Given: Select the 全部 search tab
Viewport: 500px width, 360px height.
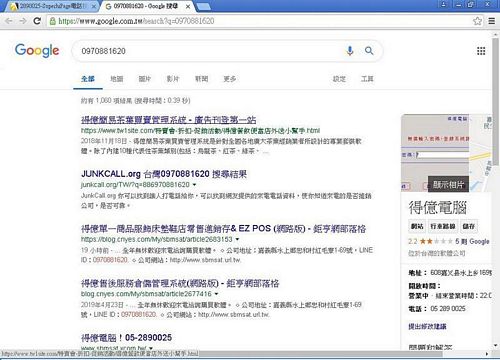Looking at the screenshot, I should point(88,79).
